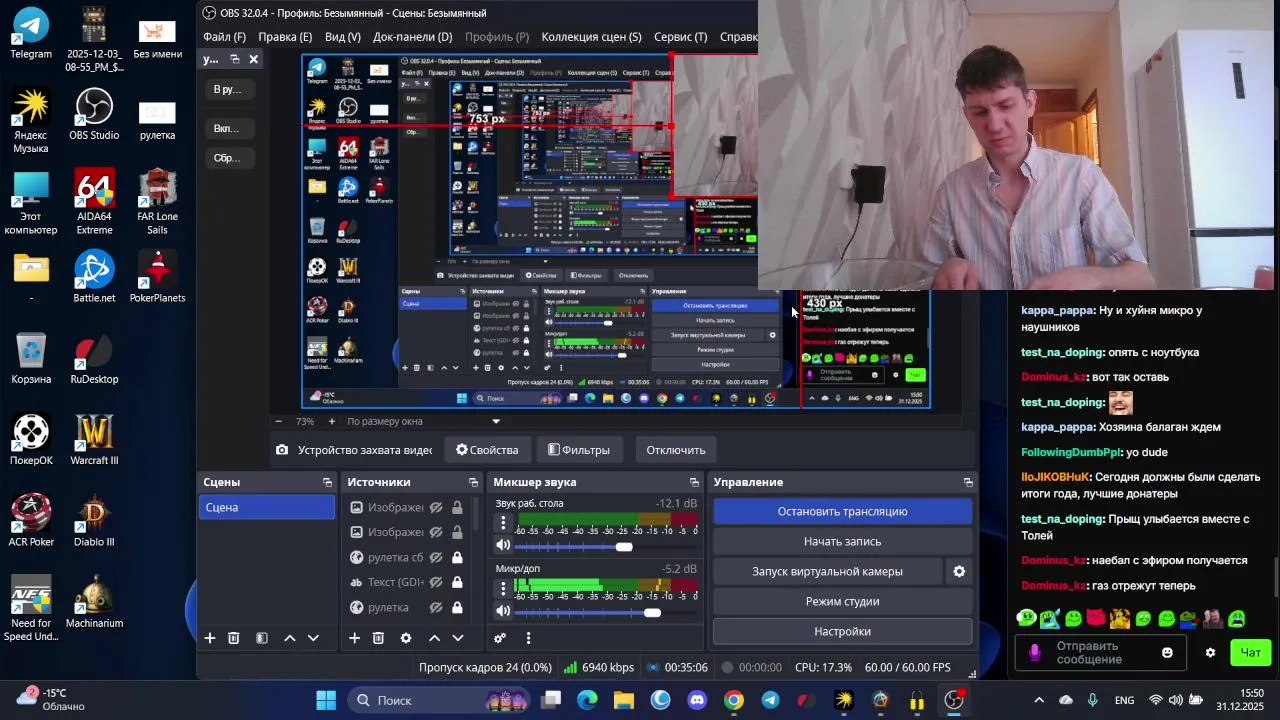Open the Правка (E) menu
The image size is (1280, 720).
(285, 37)
